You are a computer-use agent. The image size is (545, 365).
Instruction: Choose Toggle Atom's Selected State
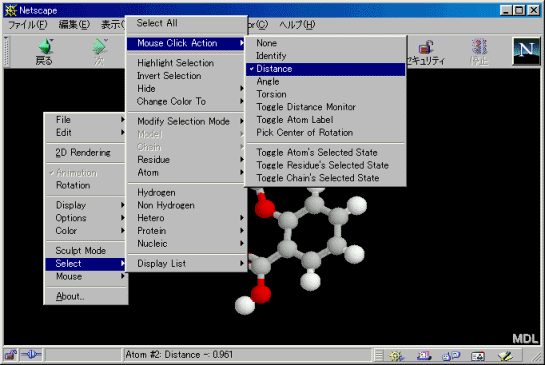tap(325, 153)
